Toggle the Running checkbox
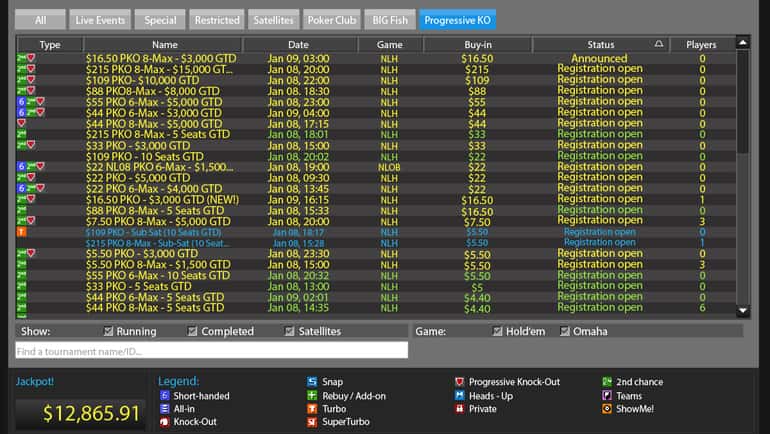 pyautogui.click(x=108, y=332)
